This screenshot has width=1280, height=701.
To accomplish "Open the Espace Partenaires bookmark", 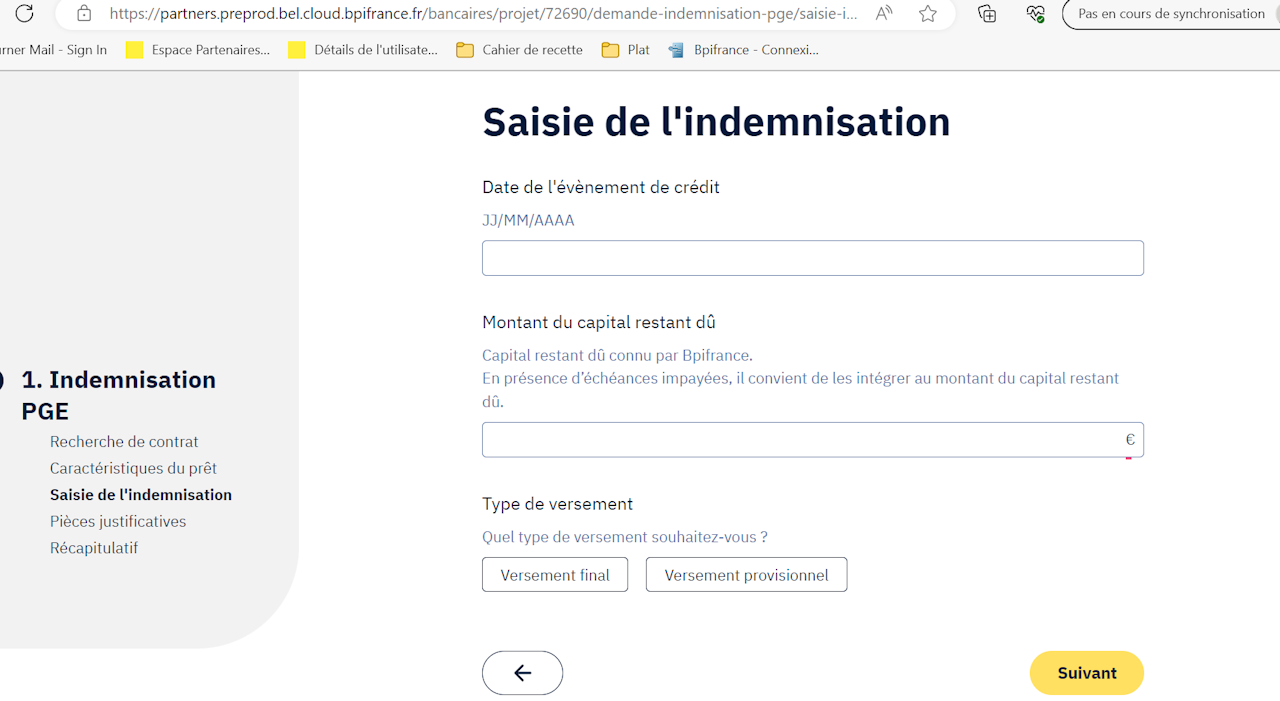I will tap(198, 50).
